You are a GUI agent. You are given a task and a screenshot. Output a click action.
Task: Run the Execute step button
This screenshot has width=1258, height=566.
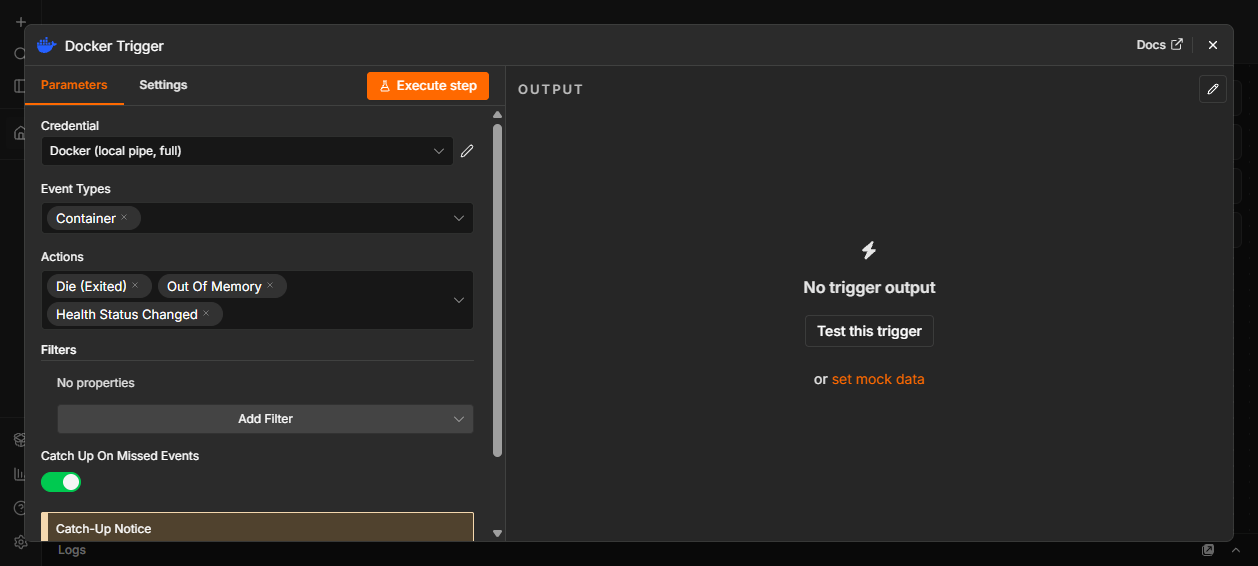tap(428, 86)
